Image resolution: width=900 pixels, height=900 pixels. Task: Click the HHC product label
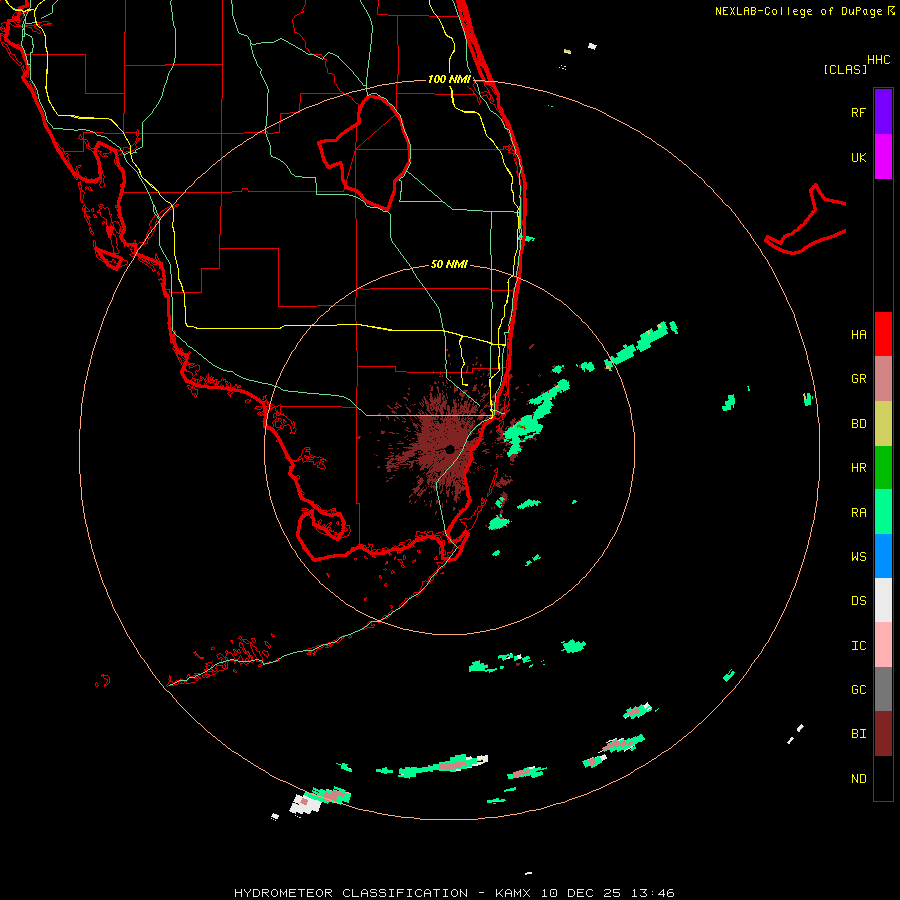pyautogui.click(x=879, y=60)
